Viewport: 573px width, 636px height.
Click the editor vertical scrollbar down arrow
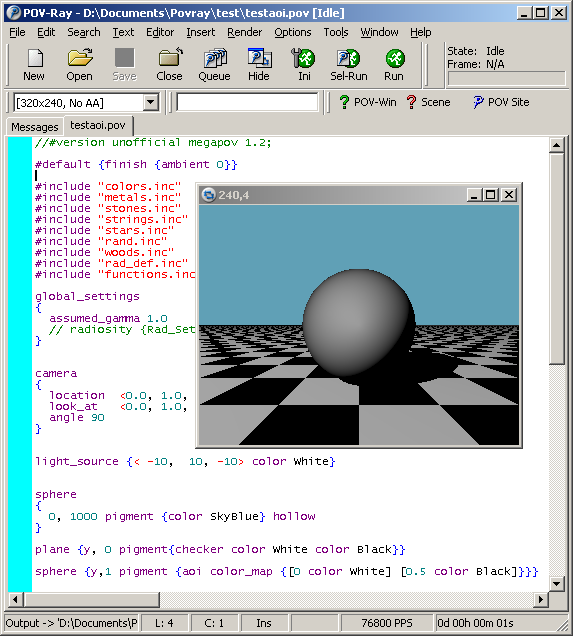click(556, 584)
